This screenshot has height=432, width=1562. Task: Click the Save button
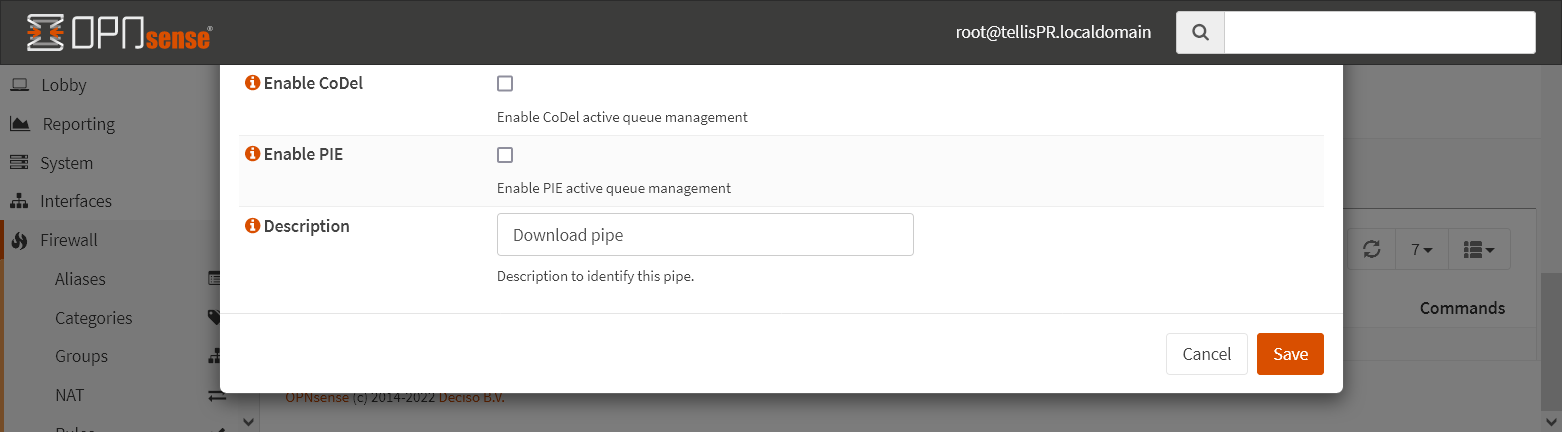pos(1290,354)
